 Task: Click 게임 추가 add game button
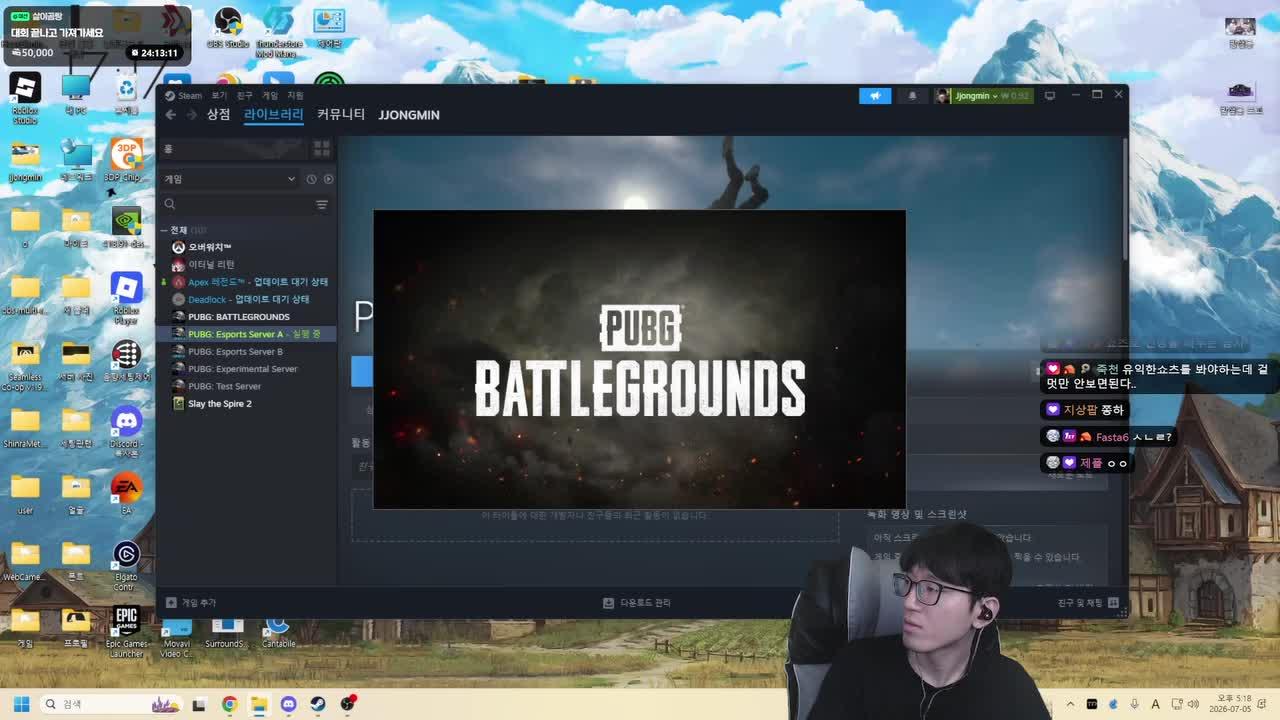(x=191, y=603)
